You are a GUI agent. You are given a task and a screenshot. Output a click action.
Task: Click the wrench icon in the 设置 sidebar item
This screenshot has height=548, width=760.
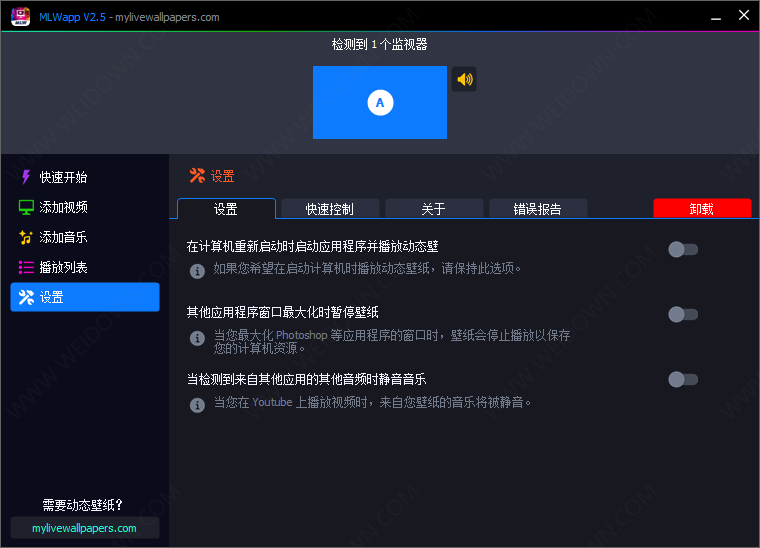point(26,297)
